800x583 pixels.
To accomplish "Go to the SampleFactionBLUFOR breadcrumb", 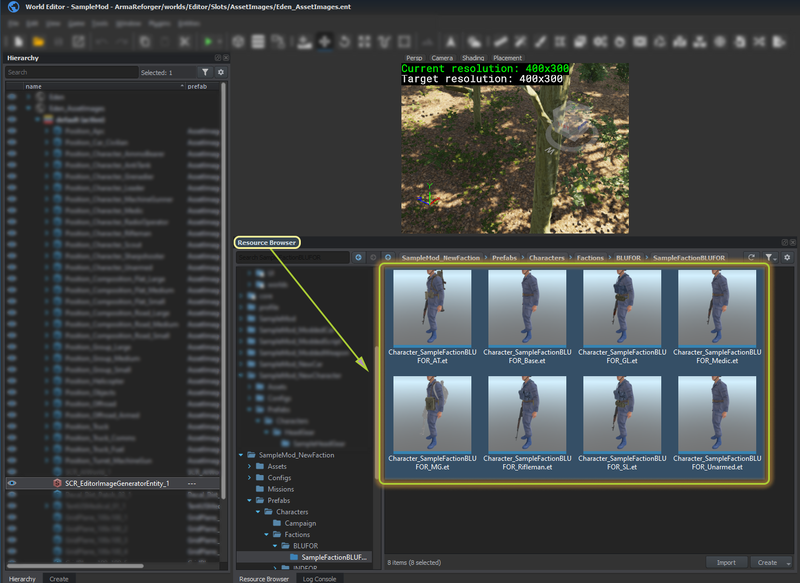I will pyautogui.click(x=689, y=258).
